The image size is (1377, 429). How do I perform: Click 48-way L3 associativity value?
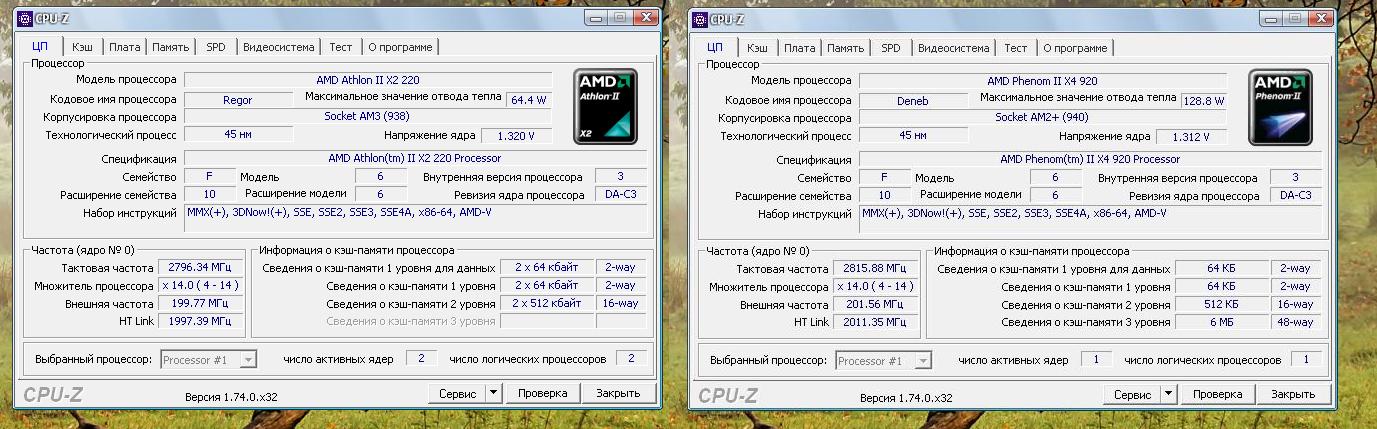pos(1295,322)
